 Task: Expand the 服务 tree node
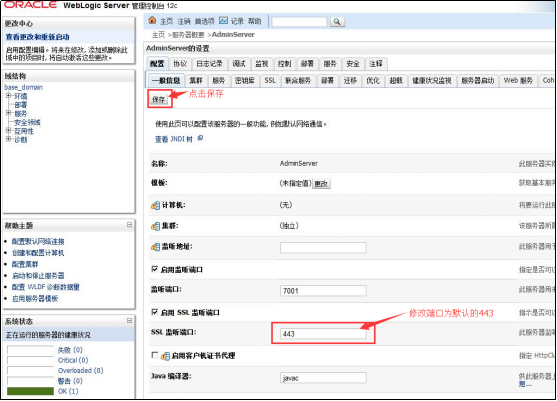[9, 113]
